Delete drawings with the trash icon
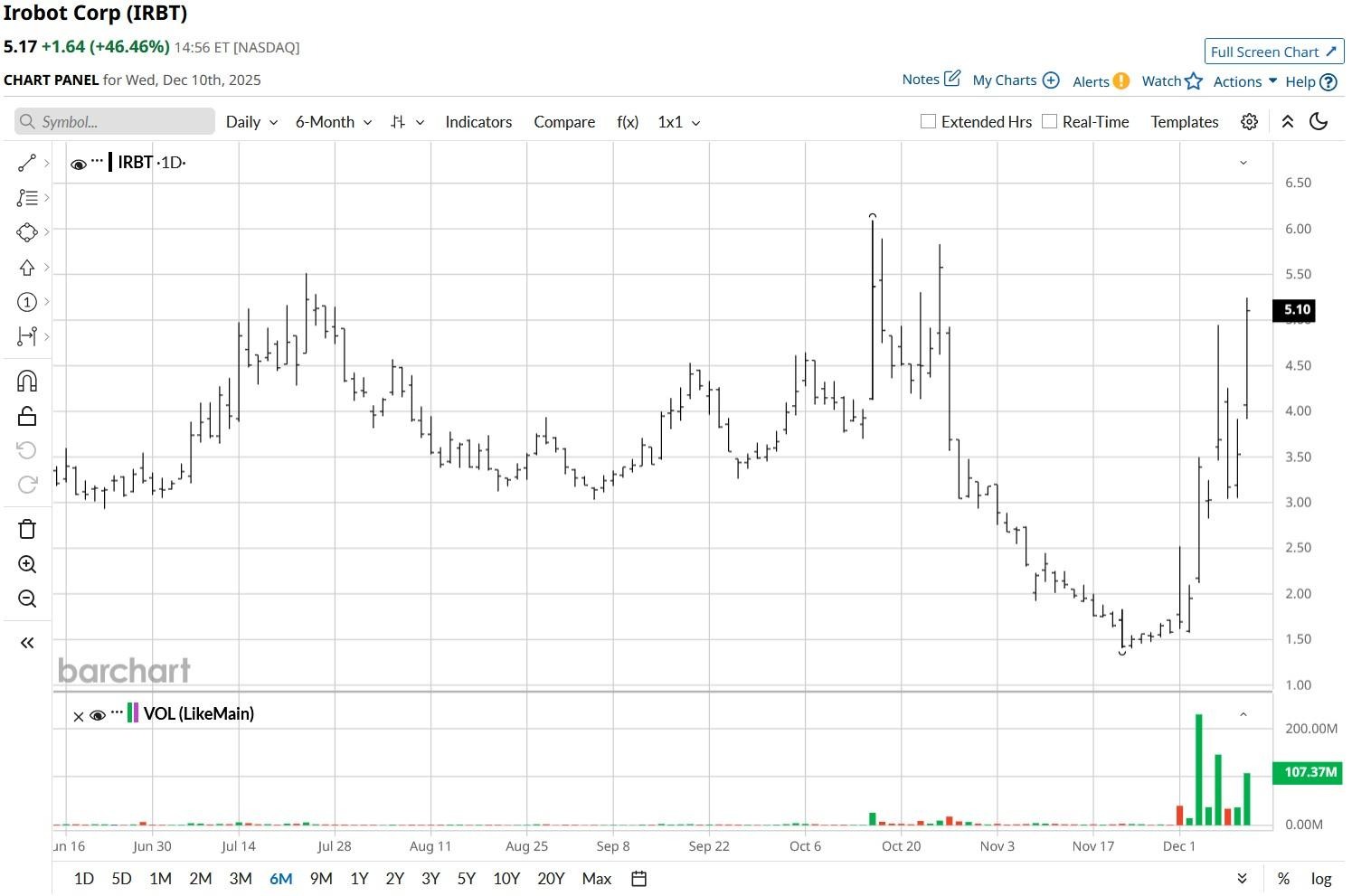This screenshot has width=1352, height=896. pyautogui.click(x=27, y=529)
